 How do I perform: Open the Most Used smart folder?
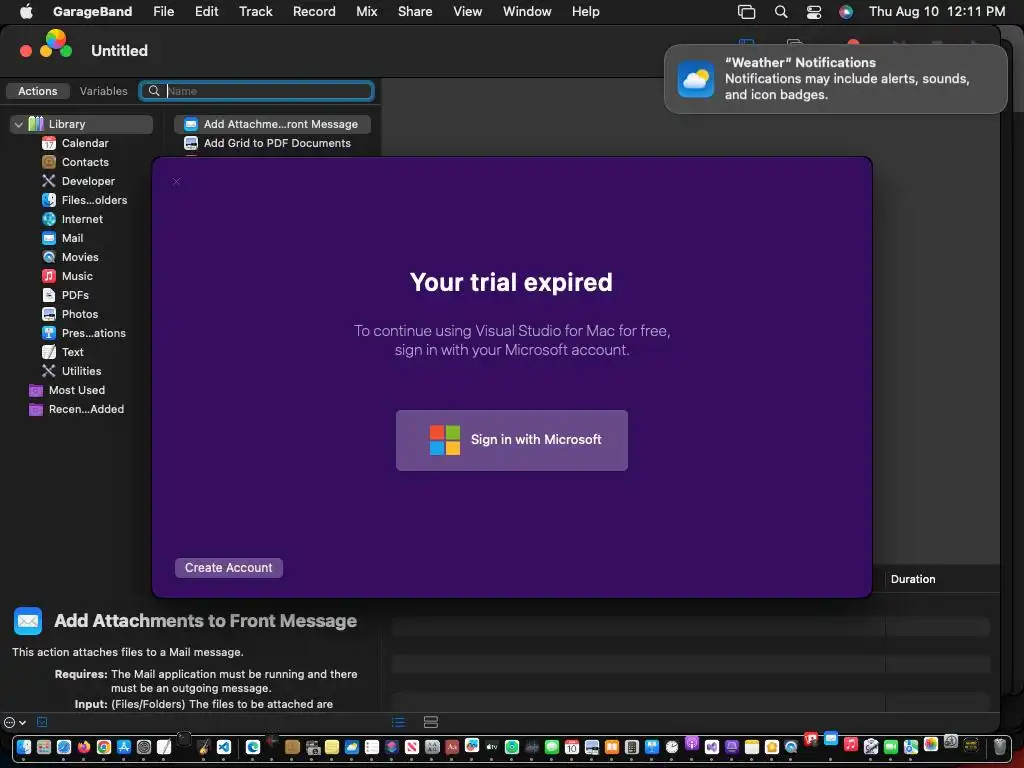tap(76, 390)
